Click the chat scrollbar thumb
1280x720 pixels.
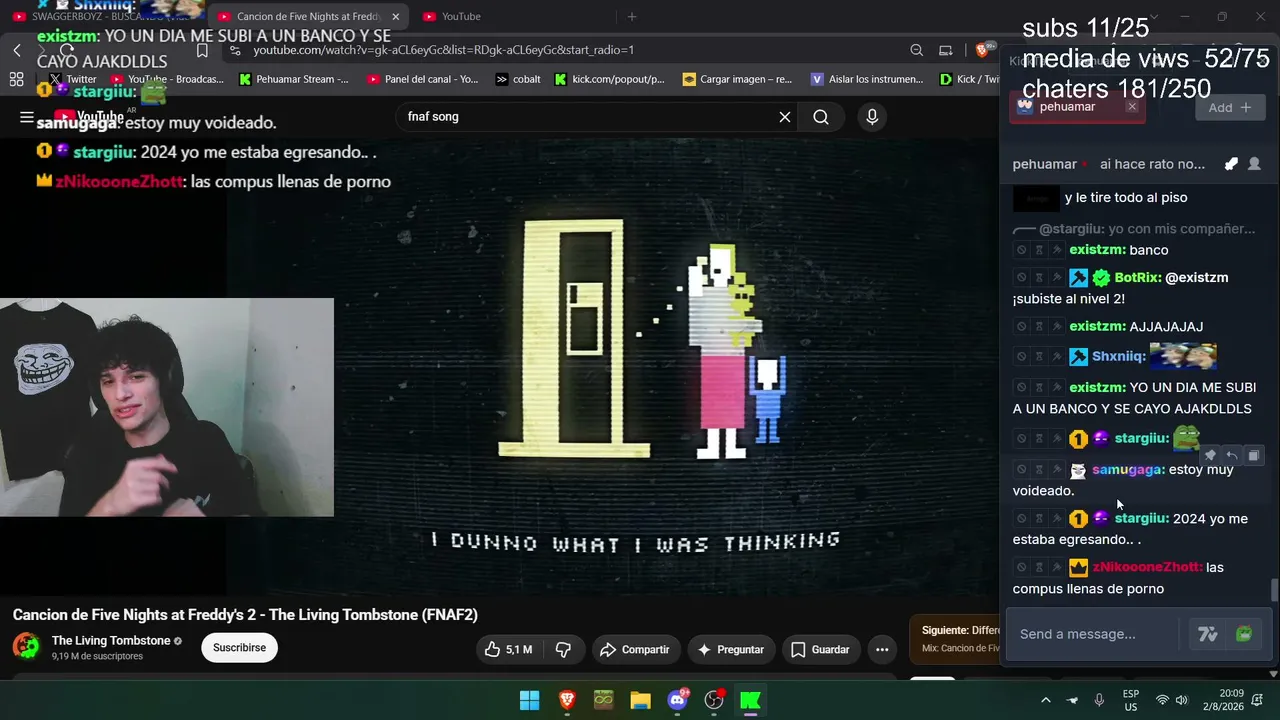1273,590
